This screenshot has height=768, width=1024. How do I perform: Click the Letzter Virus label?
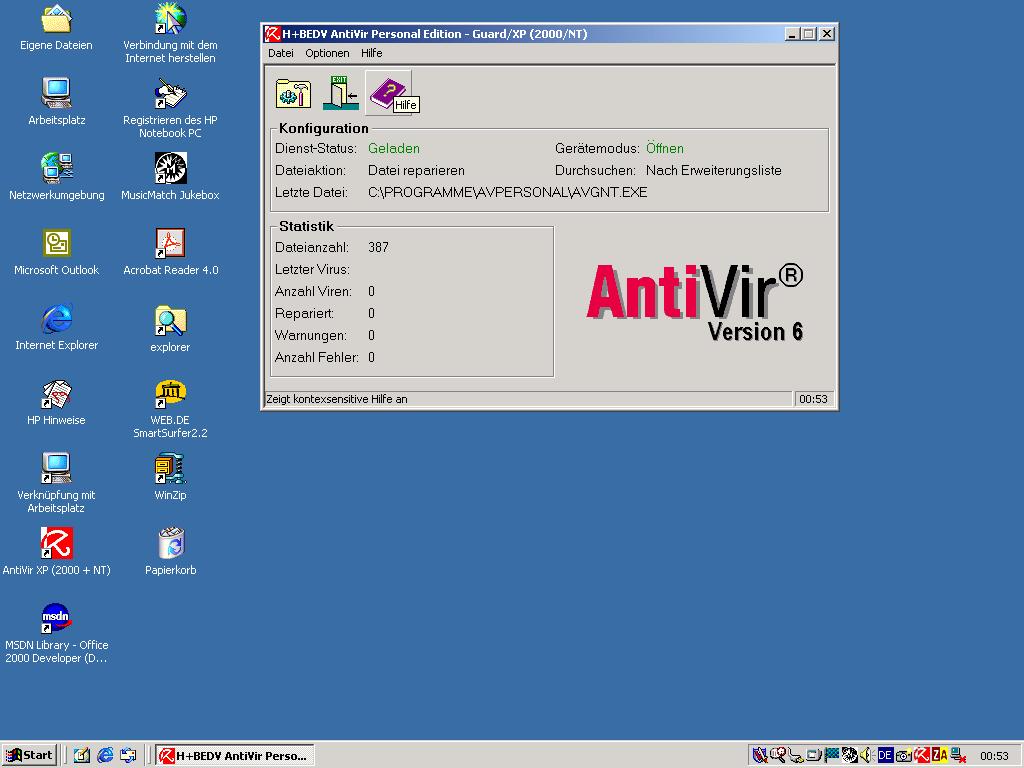[312, 270]
